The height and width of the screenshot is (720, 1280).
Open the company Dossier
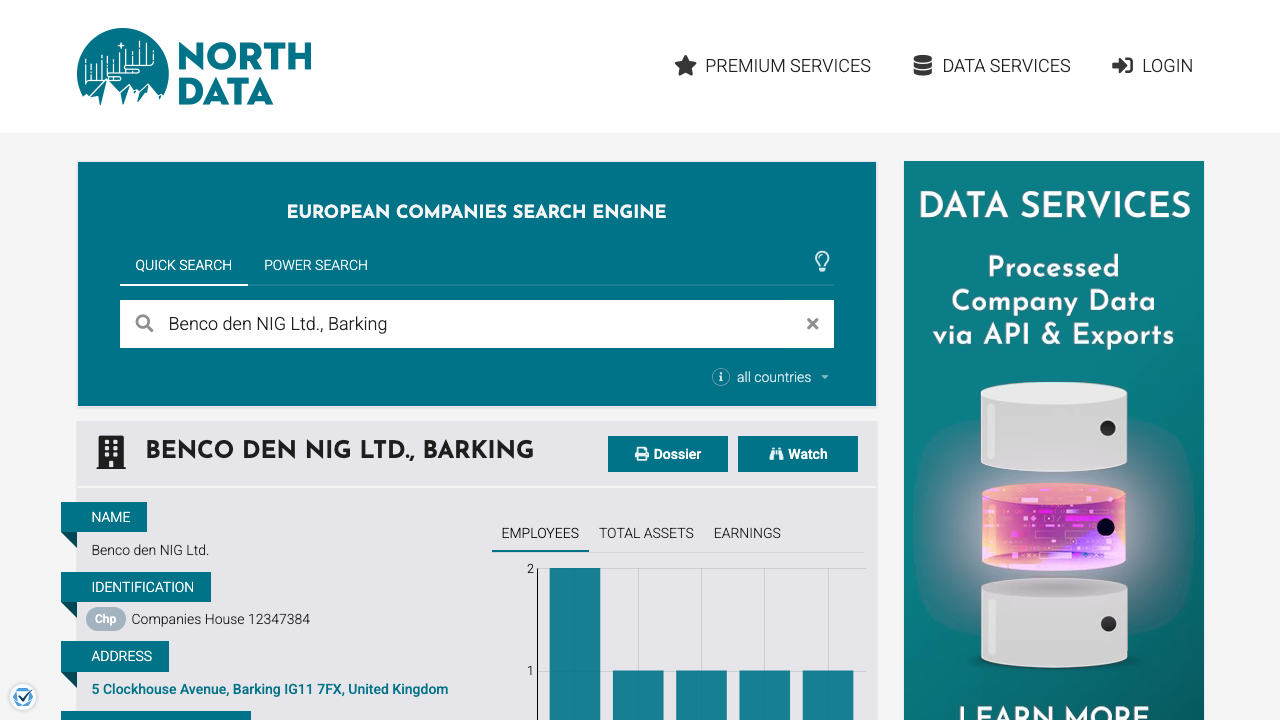667,453
